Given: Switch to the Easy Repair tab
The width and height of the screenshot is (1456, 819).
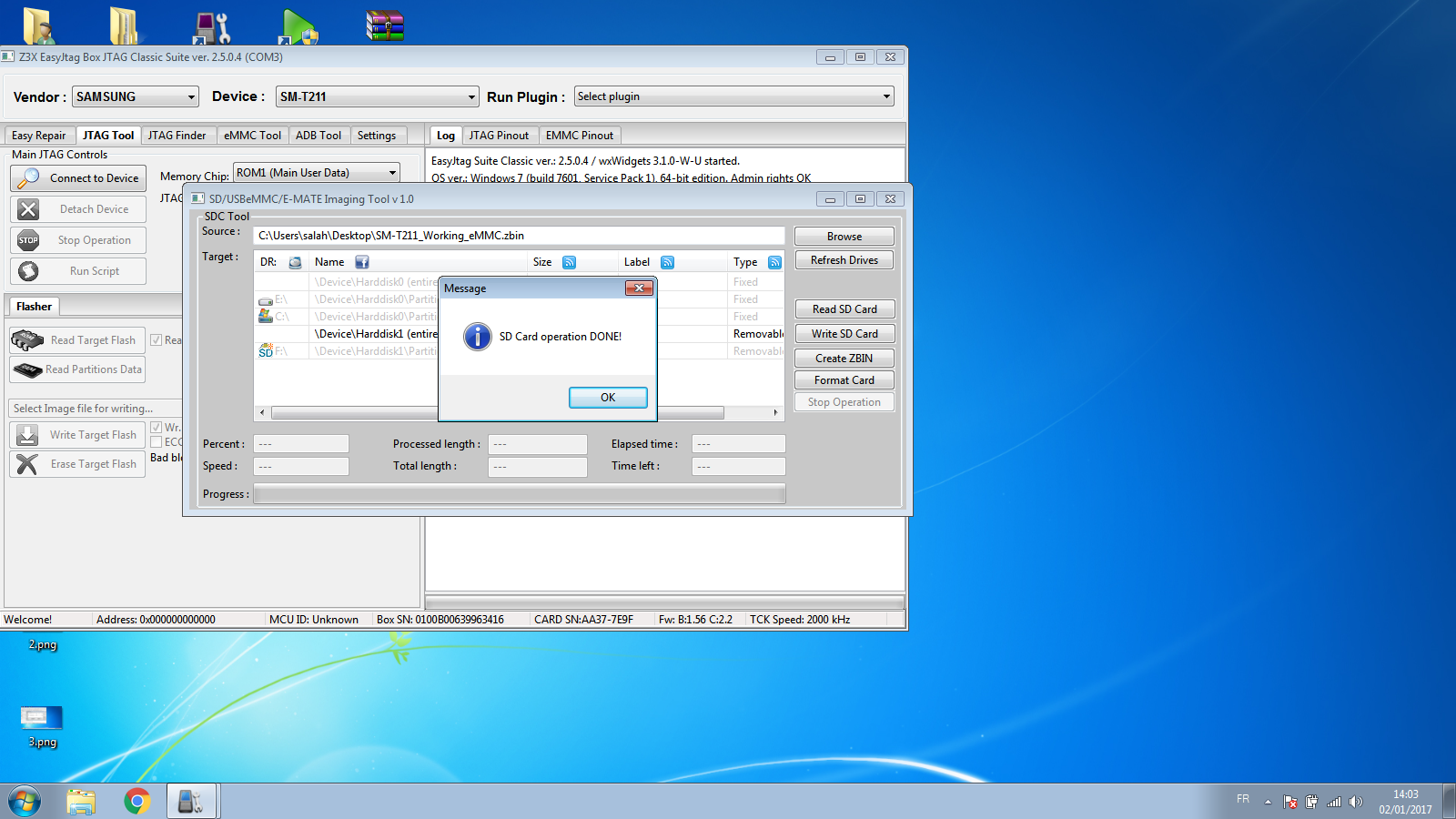Looking at the screenshot, I should [39, 136].
